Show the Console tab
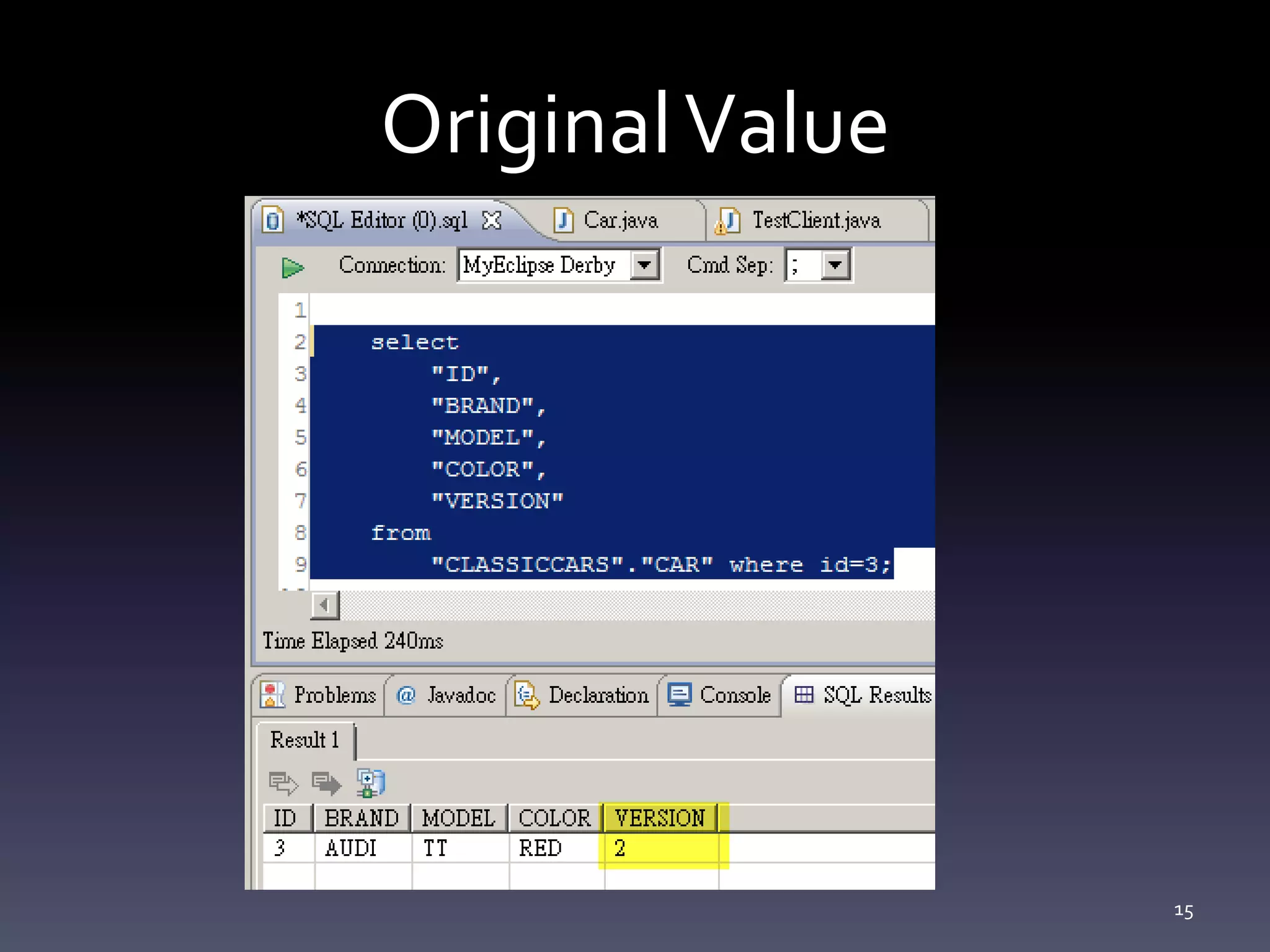 (719, 695)
